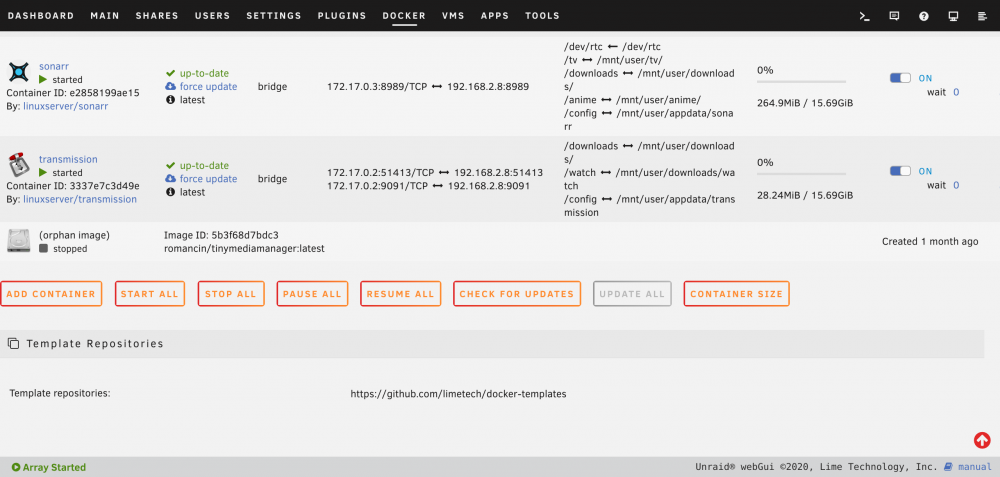Viewport: 1000px width, 477px height.
Task: Click sonarr force update link
Action: point(208,87)
